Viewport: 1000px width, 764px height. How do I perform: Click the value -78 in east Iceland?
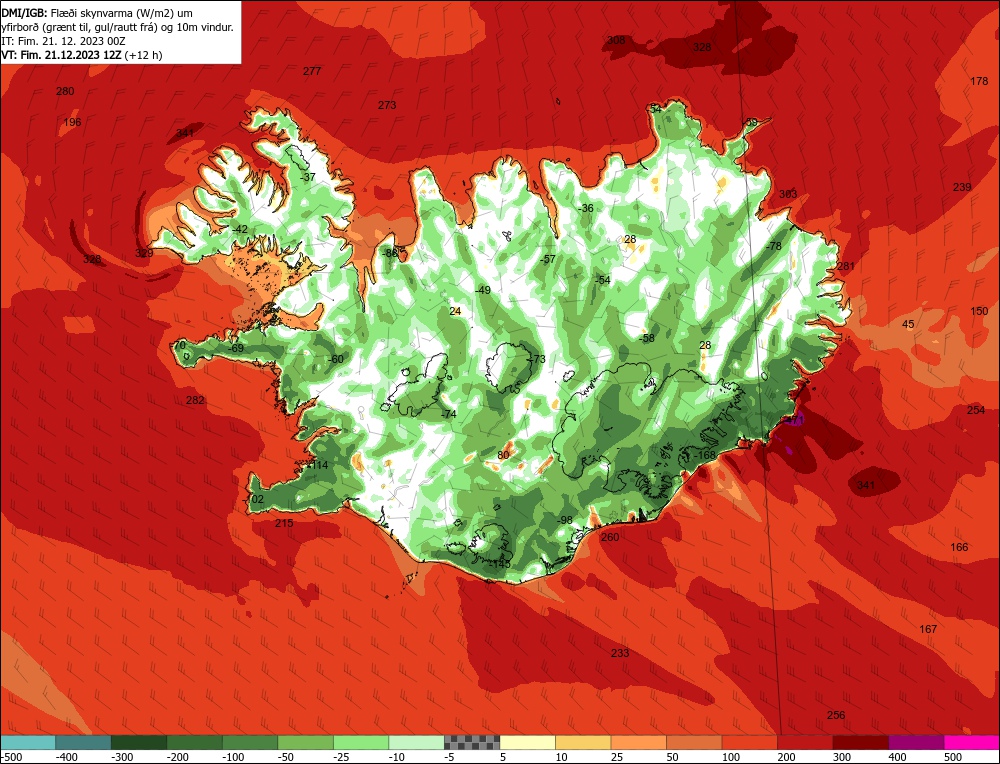(x=774, y=246)
